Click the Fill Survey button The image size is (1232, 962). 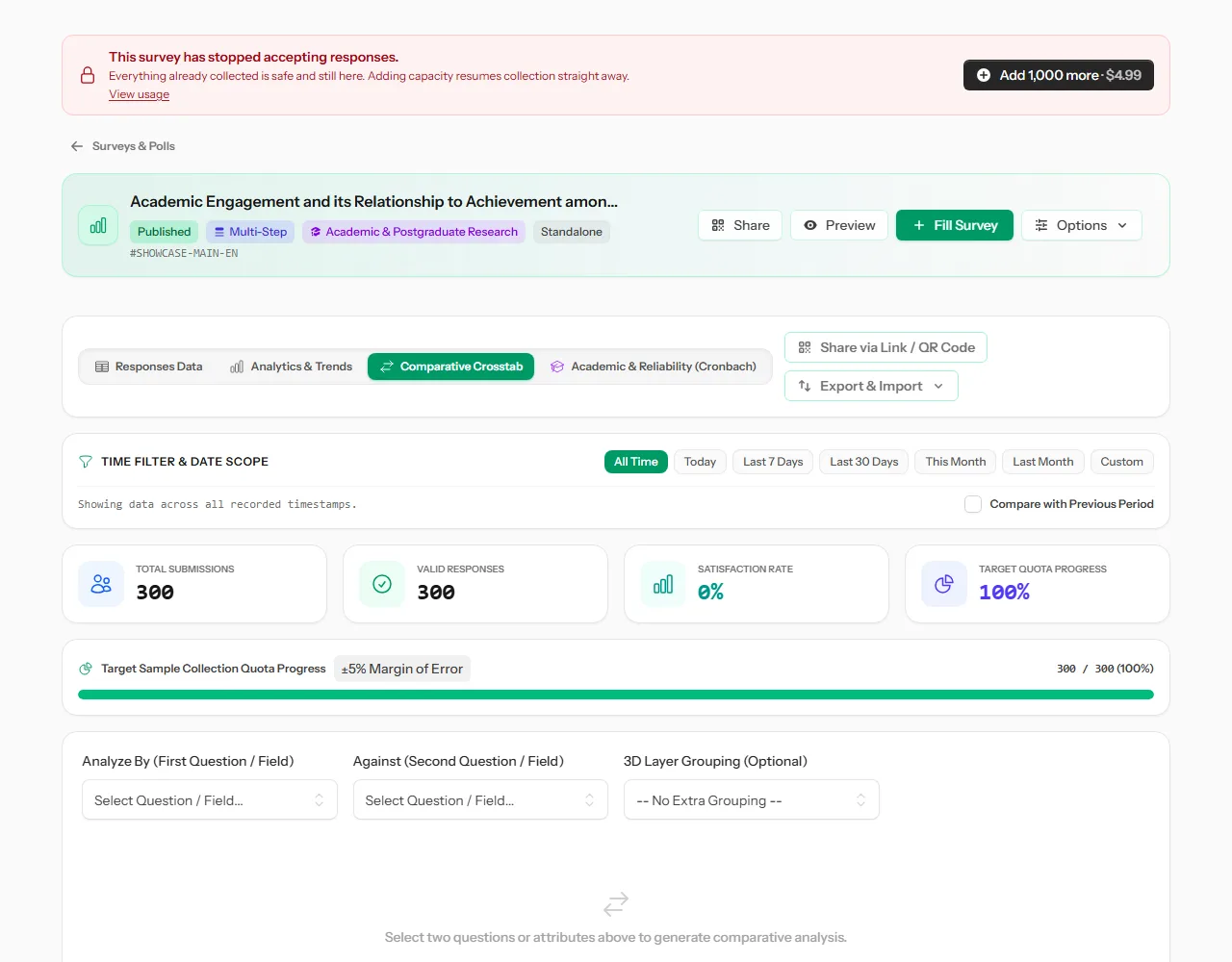tap(955, 225)
